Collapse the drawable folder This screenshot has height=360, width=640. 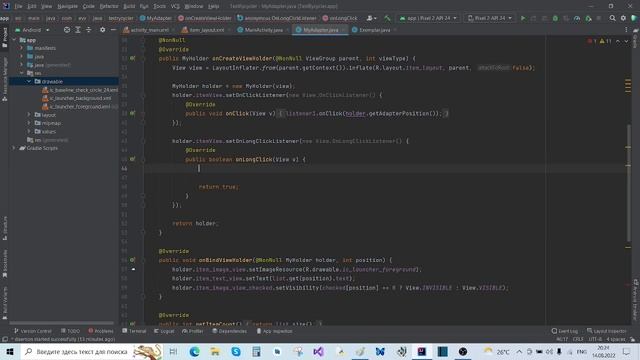pos(29,81)
